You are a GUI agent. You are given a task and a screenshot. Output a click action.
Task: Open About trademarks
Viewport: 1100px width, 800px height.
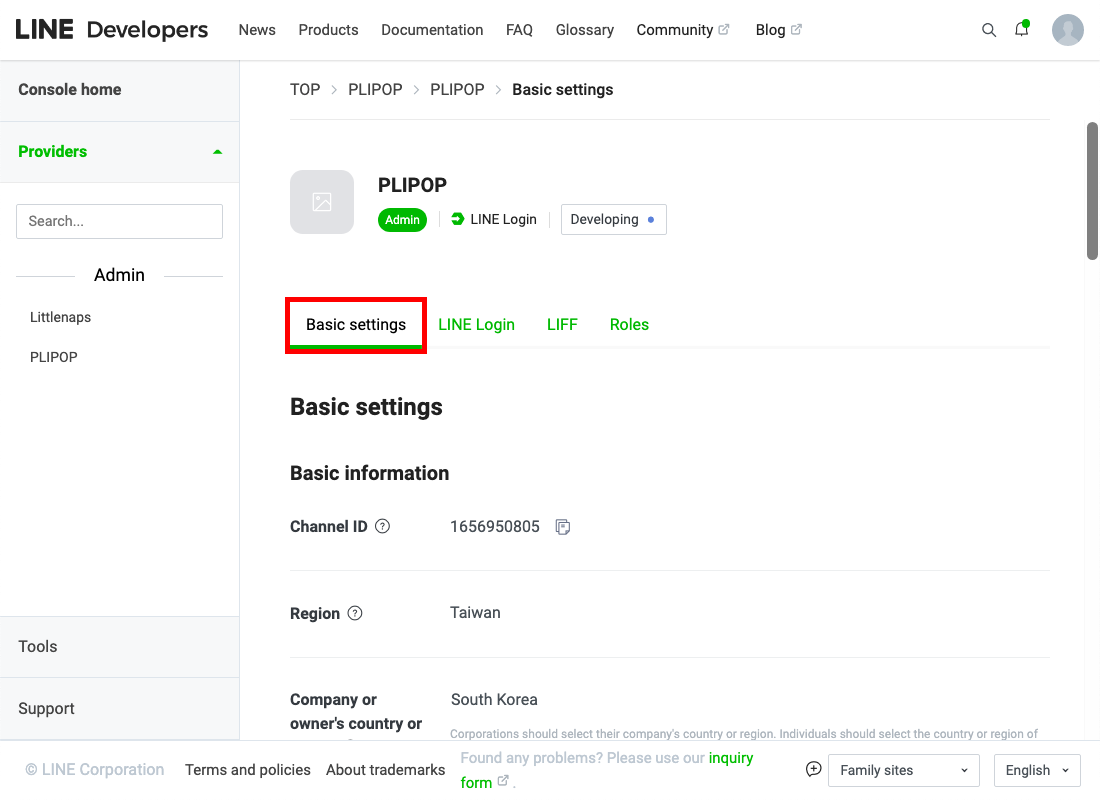click(x=385, y=770)
